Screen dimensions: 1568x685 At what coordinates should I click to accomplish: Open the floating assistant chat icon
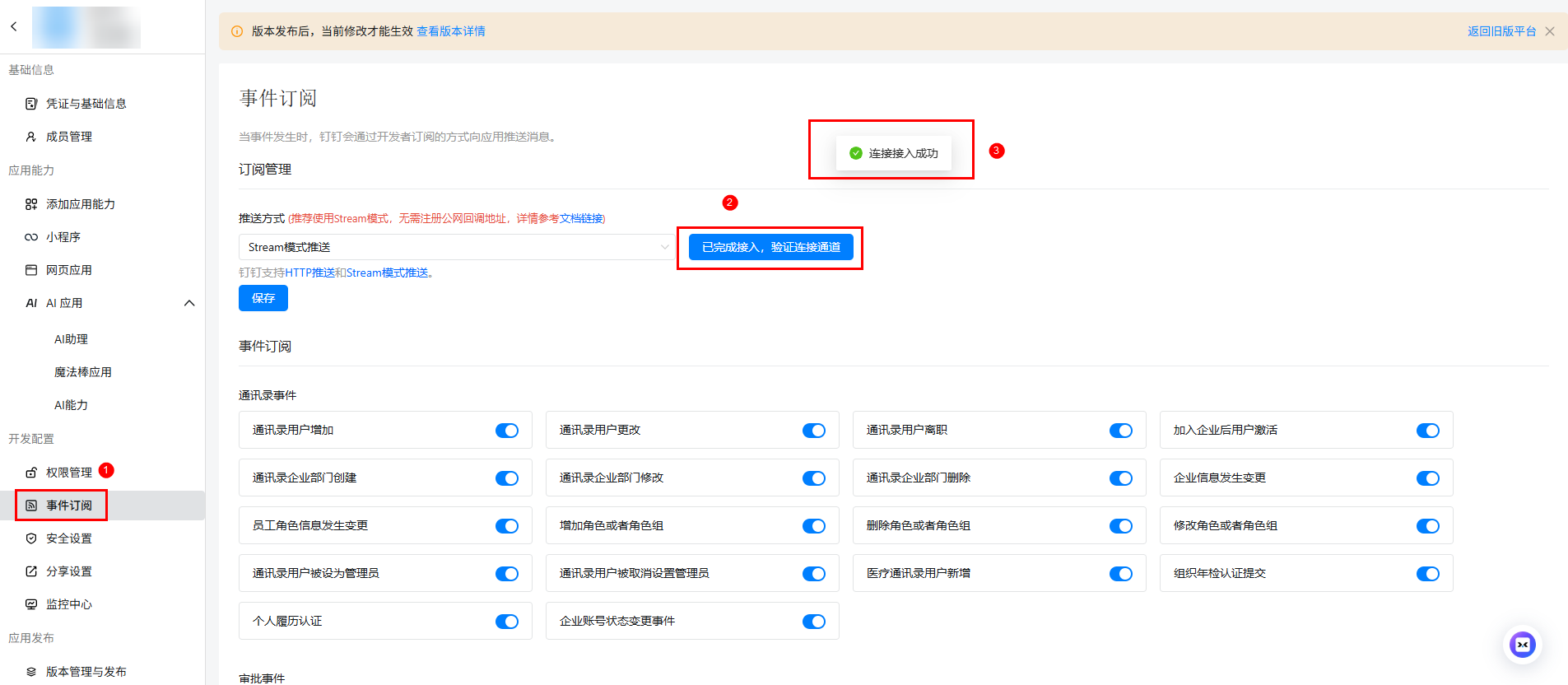pyautogui.click(x=1522, y=645)
